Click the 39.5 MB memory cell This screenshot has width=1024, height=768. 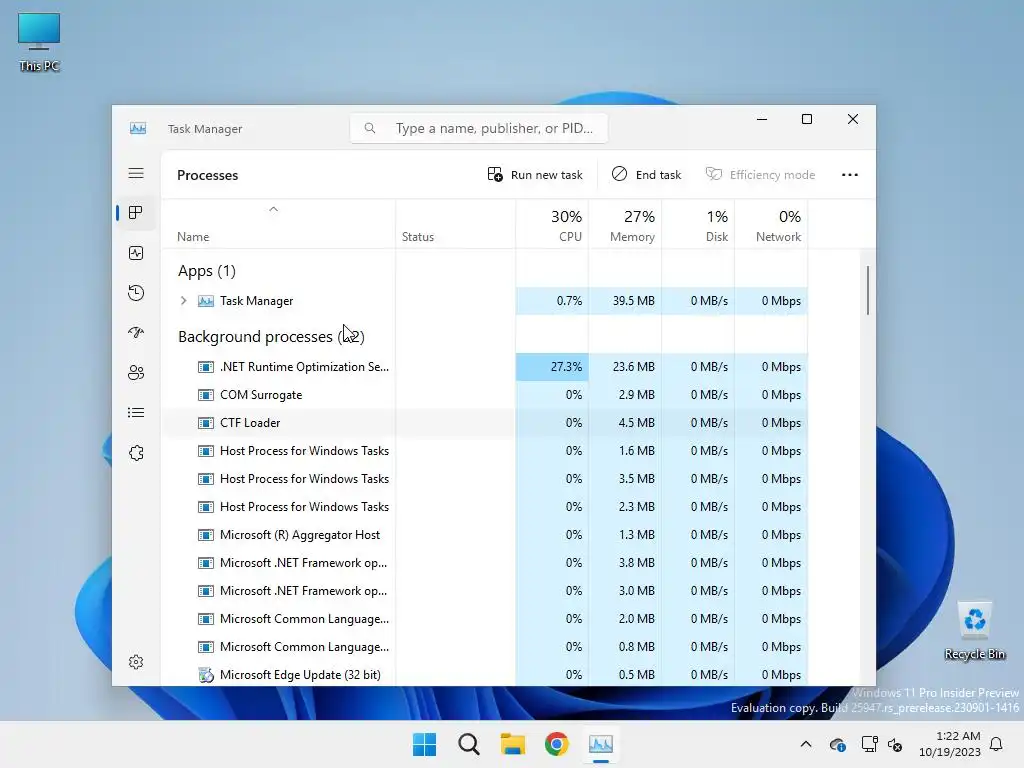[x=625, y=301]
